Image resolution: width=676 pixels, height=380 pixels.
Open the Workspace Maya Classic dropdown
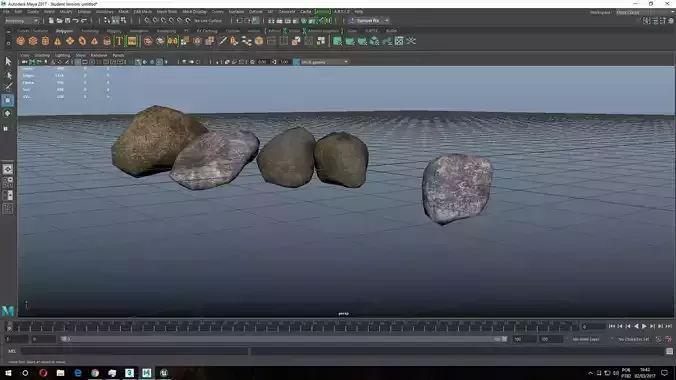[x=644, y=13]
